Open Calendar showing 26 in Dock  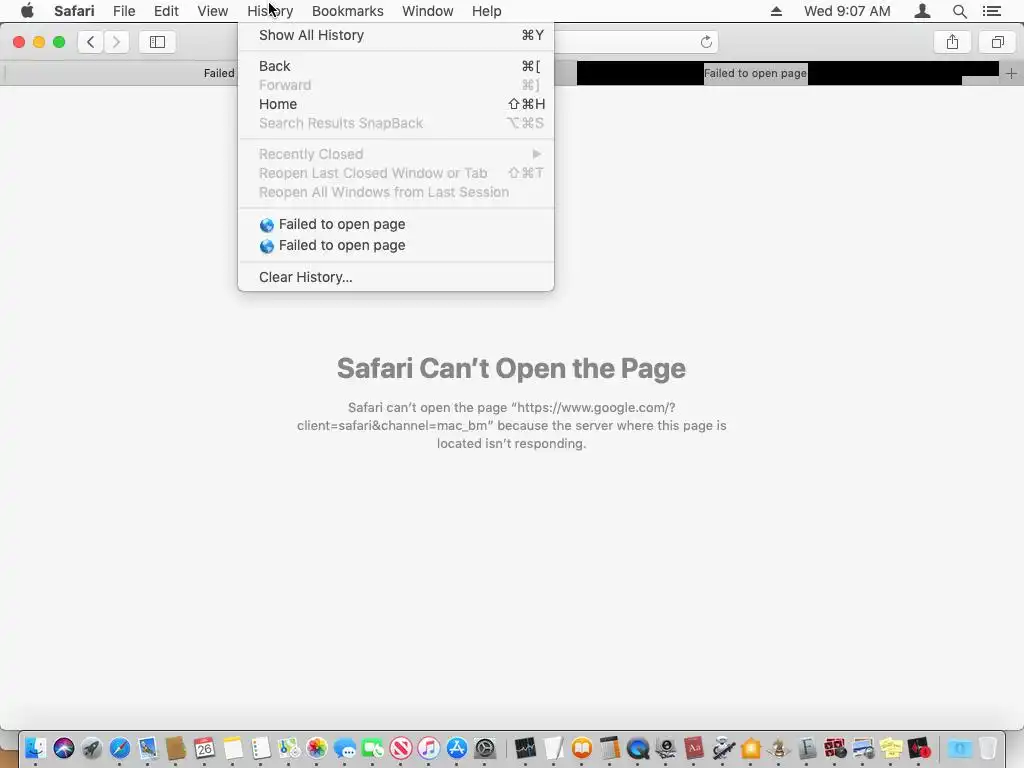[204, 748]
